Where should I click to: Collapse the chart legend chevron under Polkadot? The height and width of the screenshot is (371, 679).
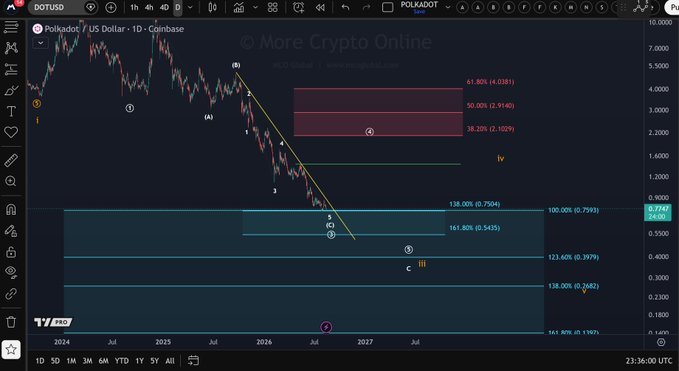[x=41, y=43]
